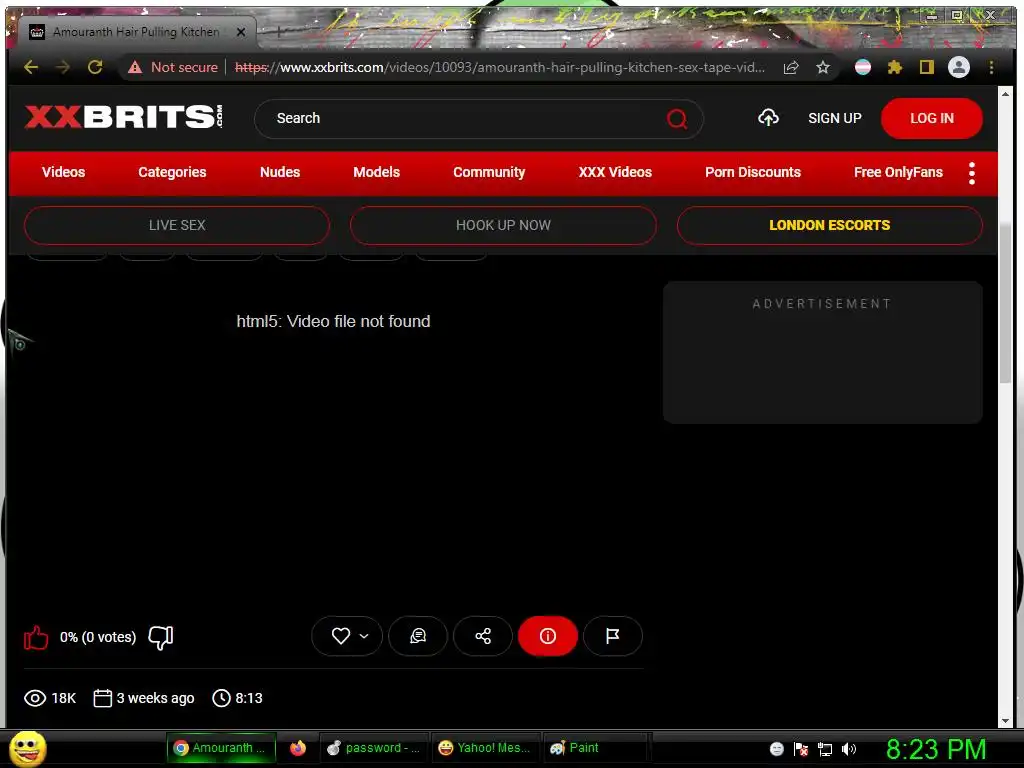Click the vertical scrollbar thumb
Viewport: 1024px width, 768px height.
tap(1005, 304)
